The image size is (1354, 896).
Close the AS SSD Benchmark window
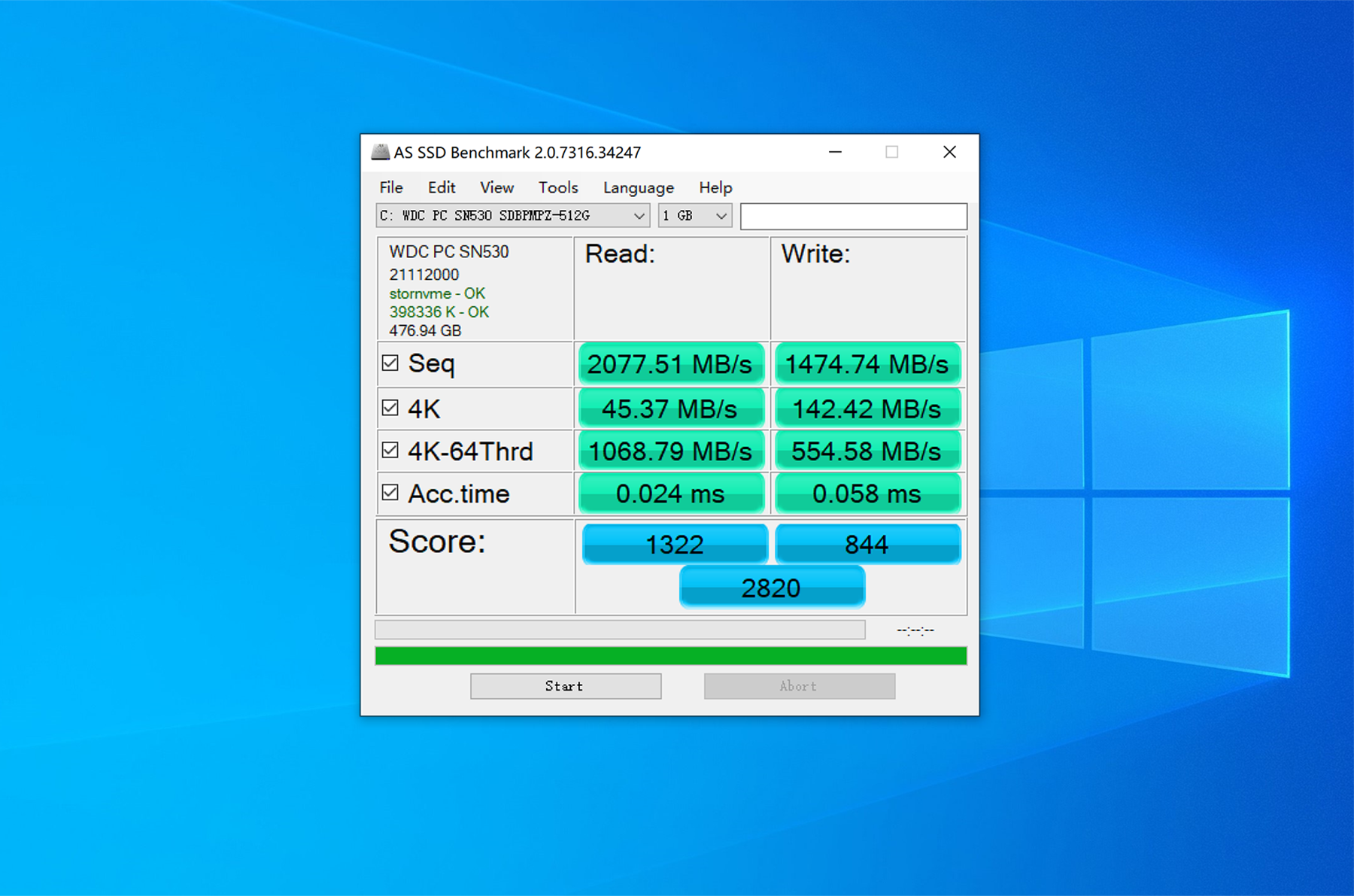coord(949,152)
